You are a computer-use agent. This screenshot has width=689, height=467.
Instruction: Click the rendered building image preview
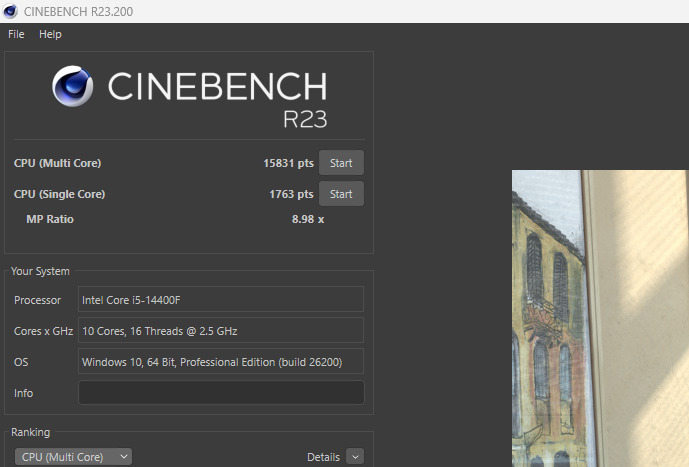(600, 319)
